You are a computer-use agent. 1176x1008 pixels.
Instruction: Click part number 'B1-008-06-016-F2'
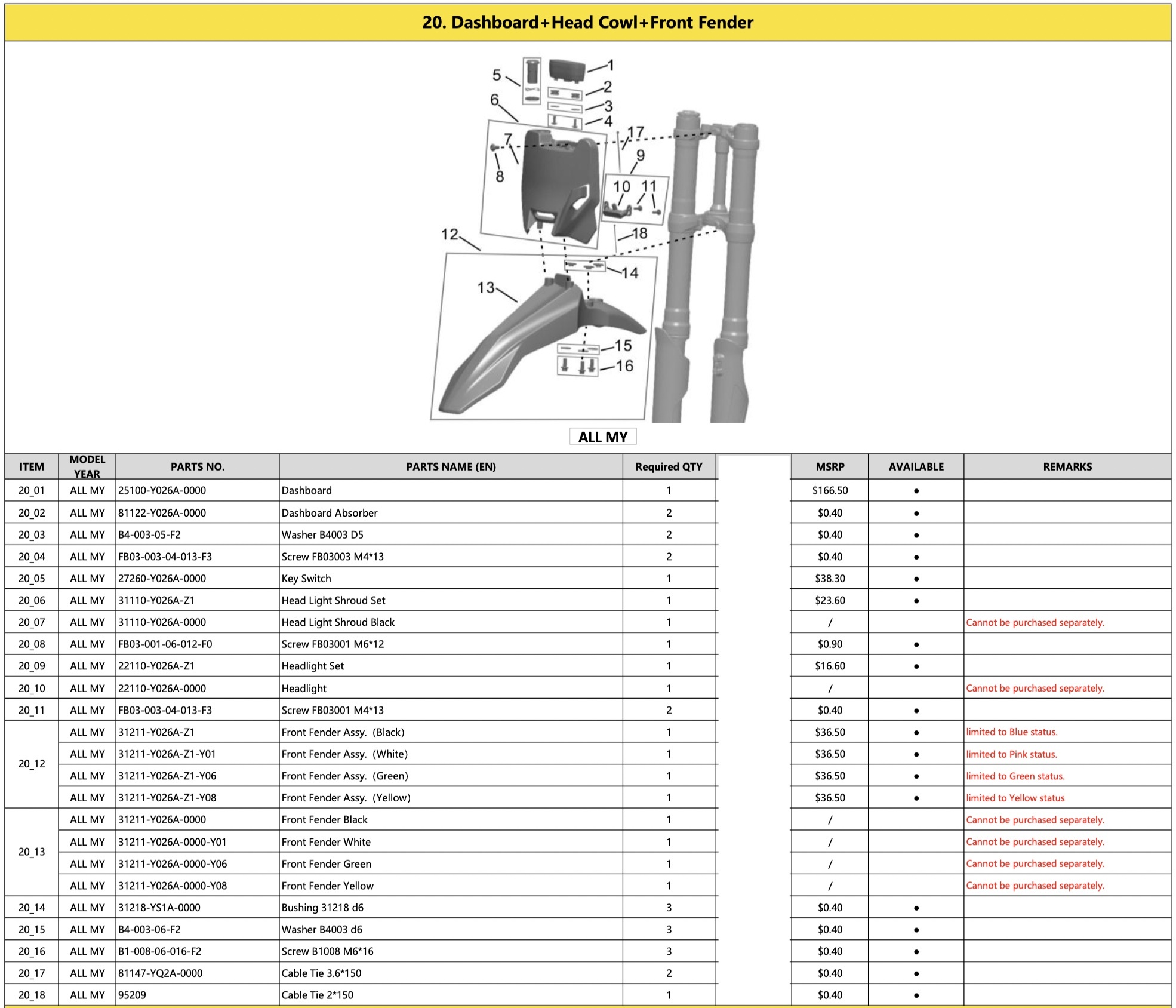160,951
